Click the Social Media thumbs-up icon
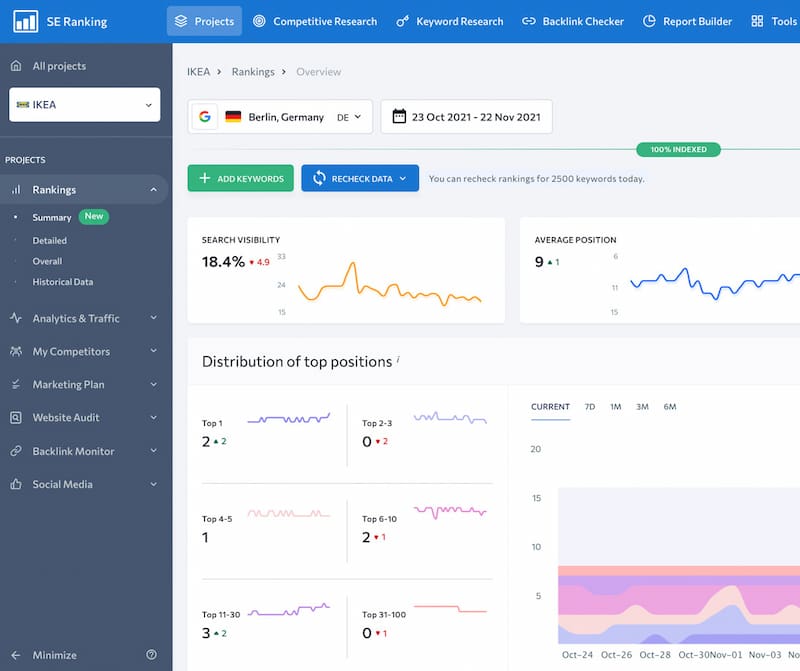This screenshot has height=671, width=800. [x=16, y=484]
